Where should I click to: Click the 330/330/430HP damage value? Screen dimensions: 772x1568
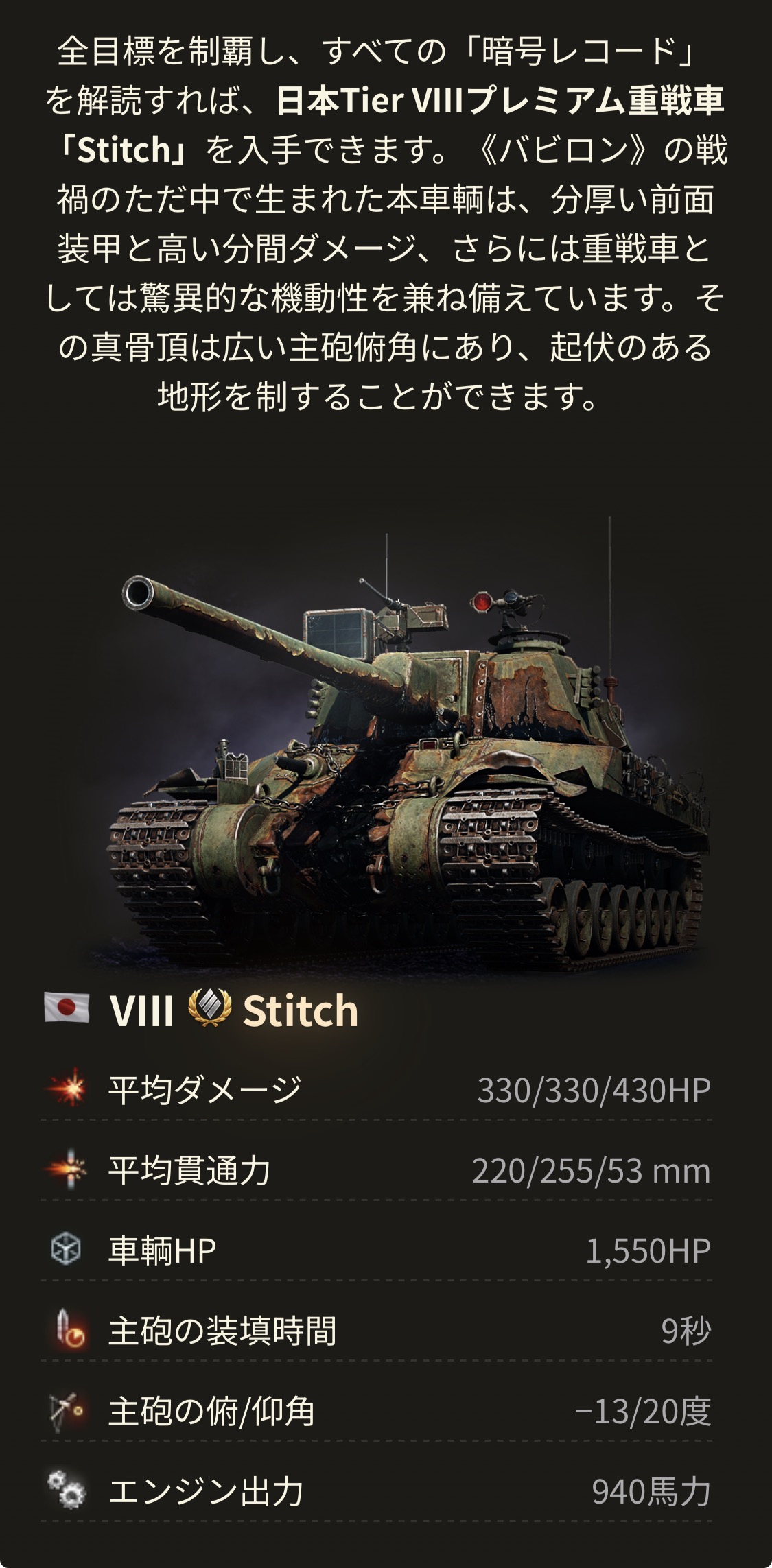click(x=594, y=1090)
